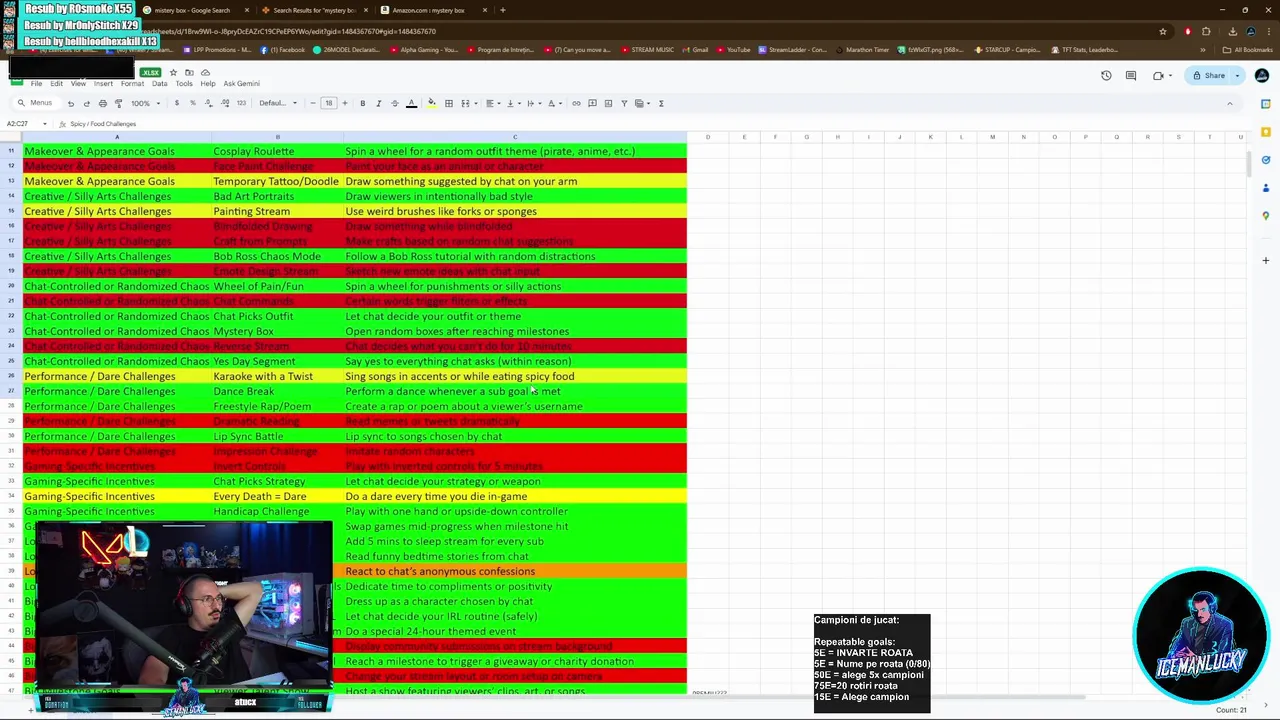
Task: Click the Insert chart icon
Action: tap(608, 103)
